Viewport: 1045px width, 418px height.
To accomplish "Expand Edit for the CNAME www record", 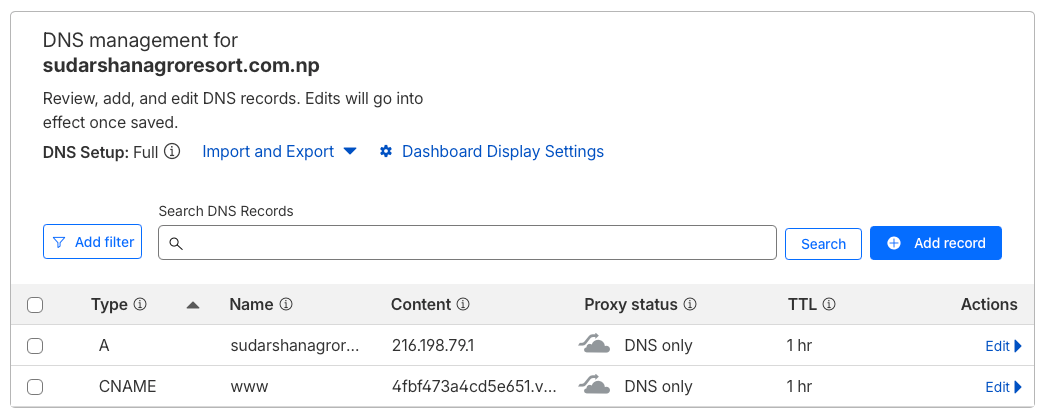I will [x=1002, y=387].
